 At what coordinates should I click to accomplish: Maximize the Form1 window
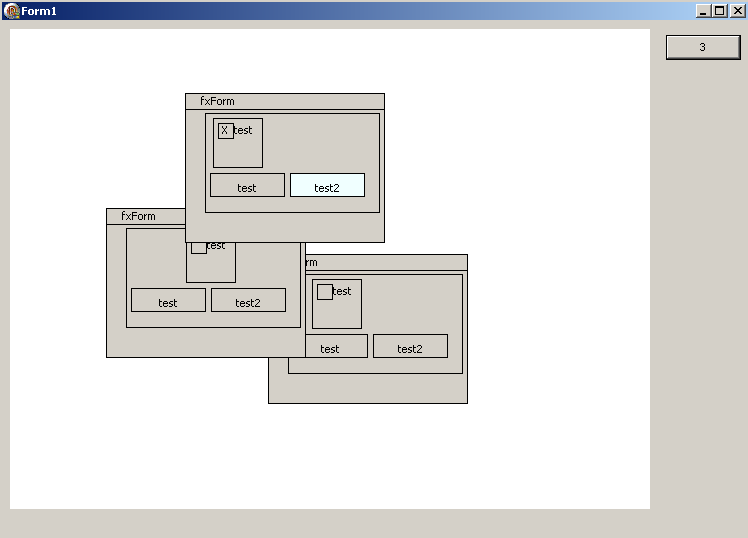[719, 10]
